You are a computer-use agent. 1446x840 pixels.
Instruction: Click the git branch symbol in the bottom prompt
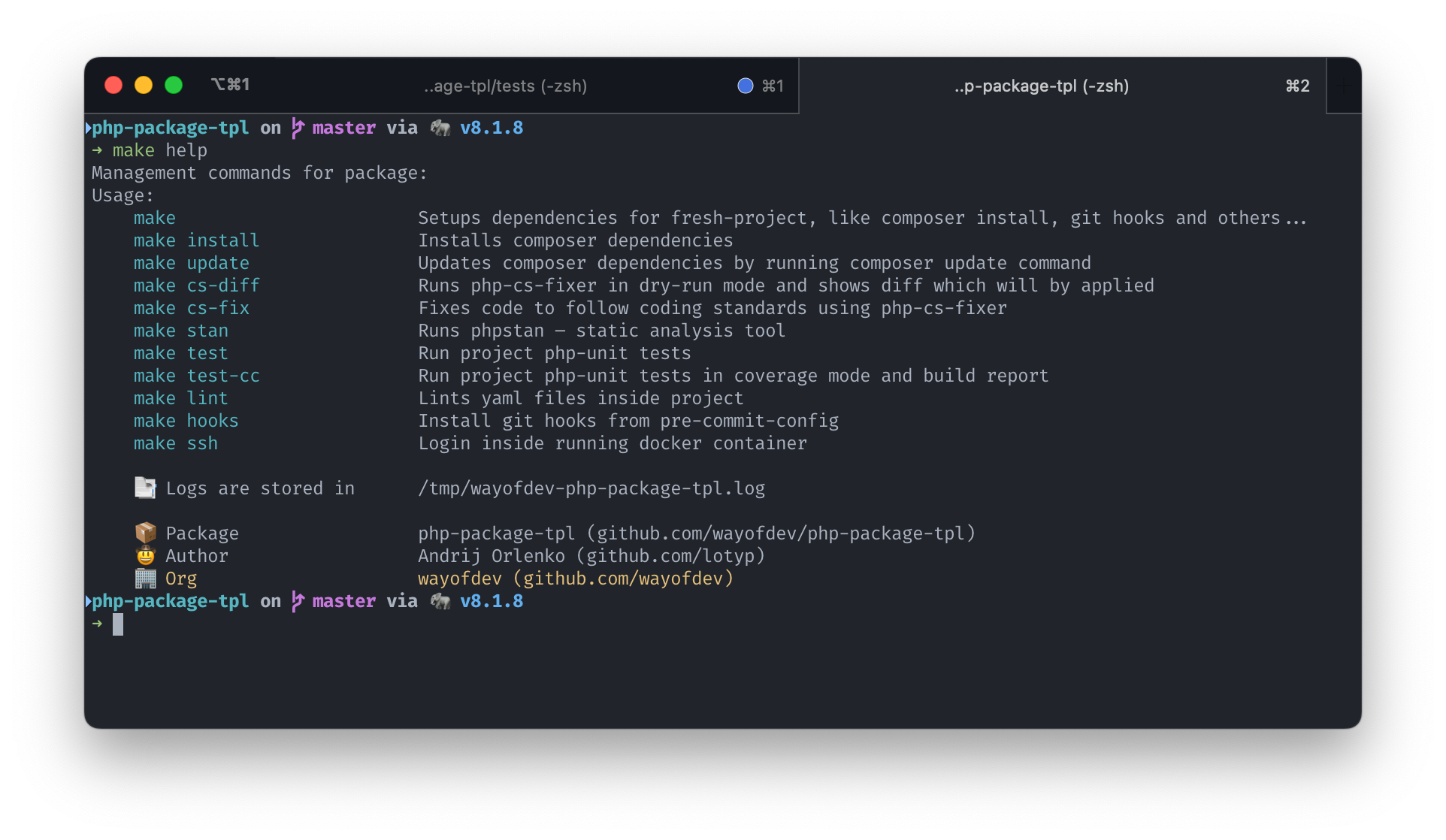pyautogui.click(x=298, y=601)
